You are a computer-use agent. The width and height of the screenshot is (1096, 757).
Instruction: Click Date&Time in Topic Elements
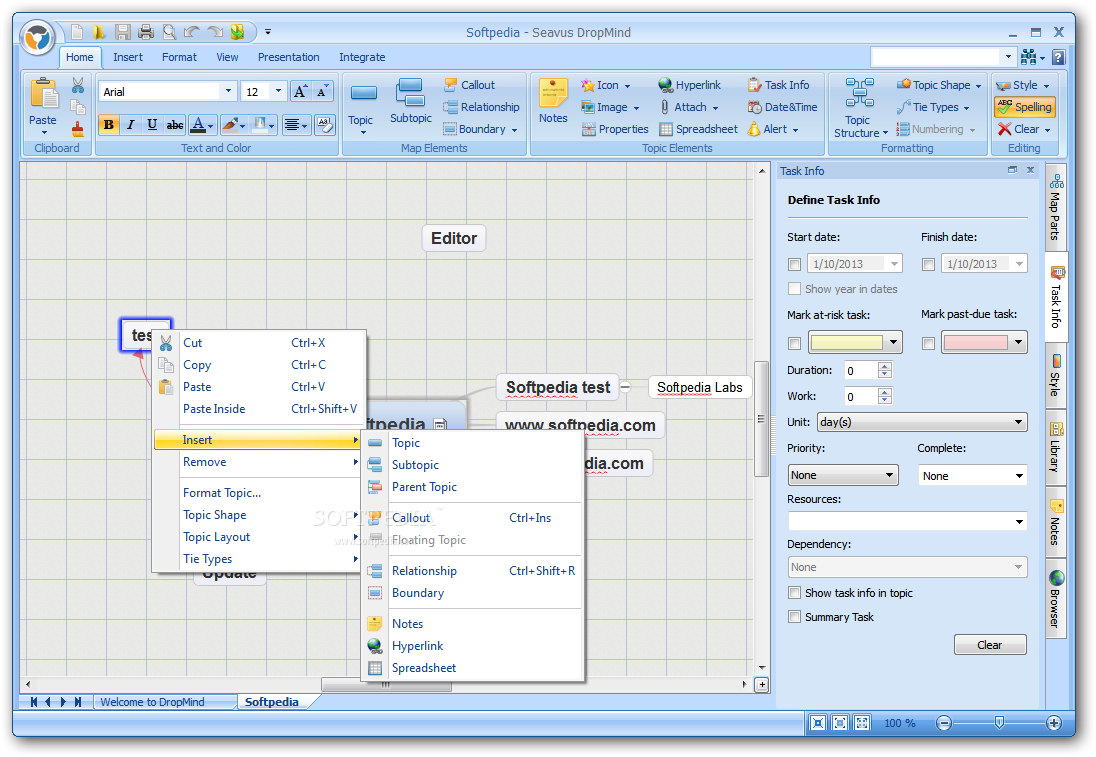point(782,107)
